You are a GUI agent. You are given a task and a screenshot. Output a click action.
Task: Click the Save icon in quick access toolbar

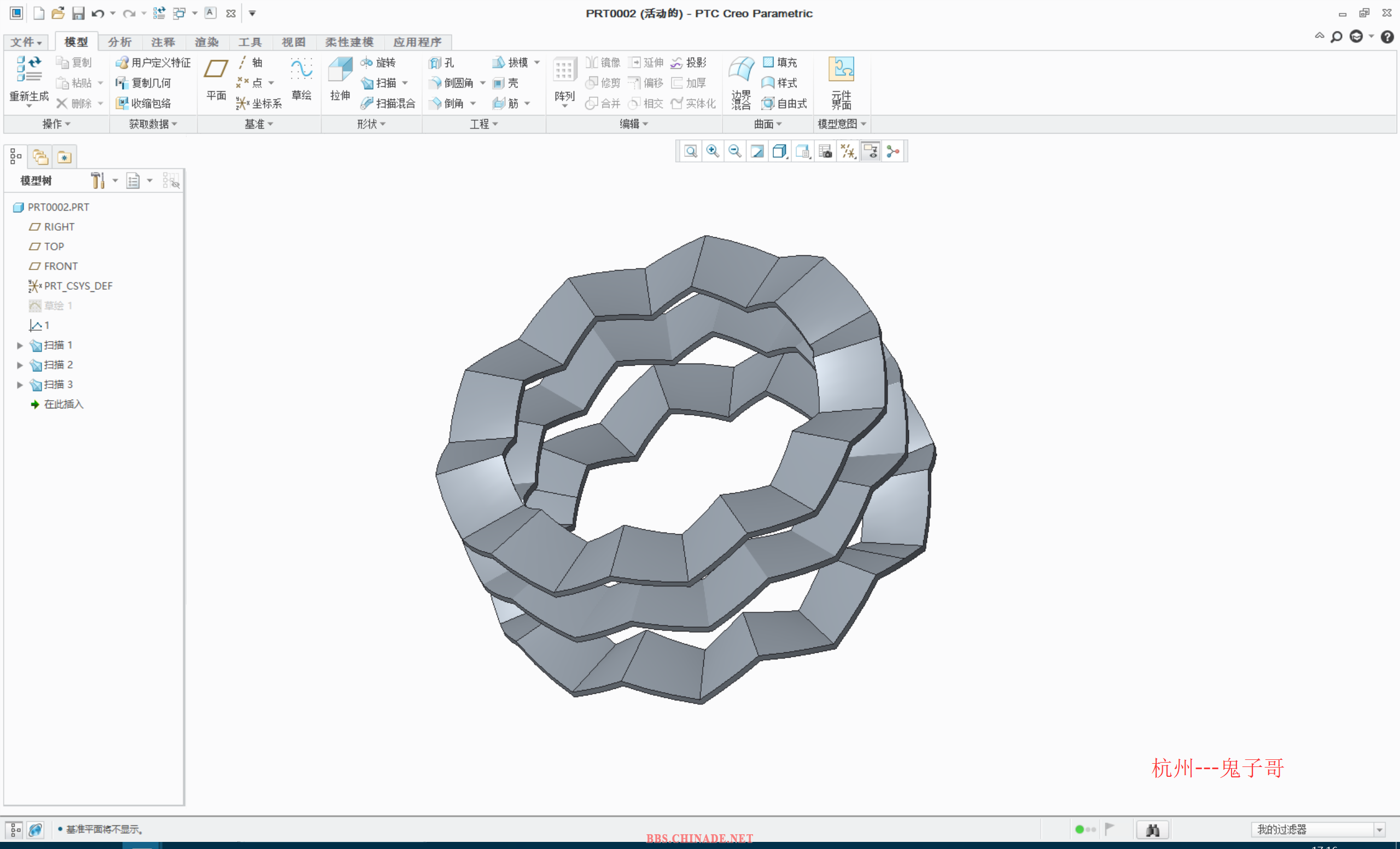78,13
